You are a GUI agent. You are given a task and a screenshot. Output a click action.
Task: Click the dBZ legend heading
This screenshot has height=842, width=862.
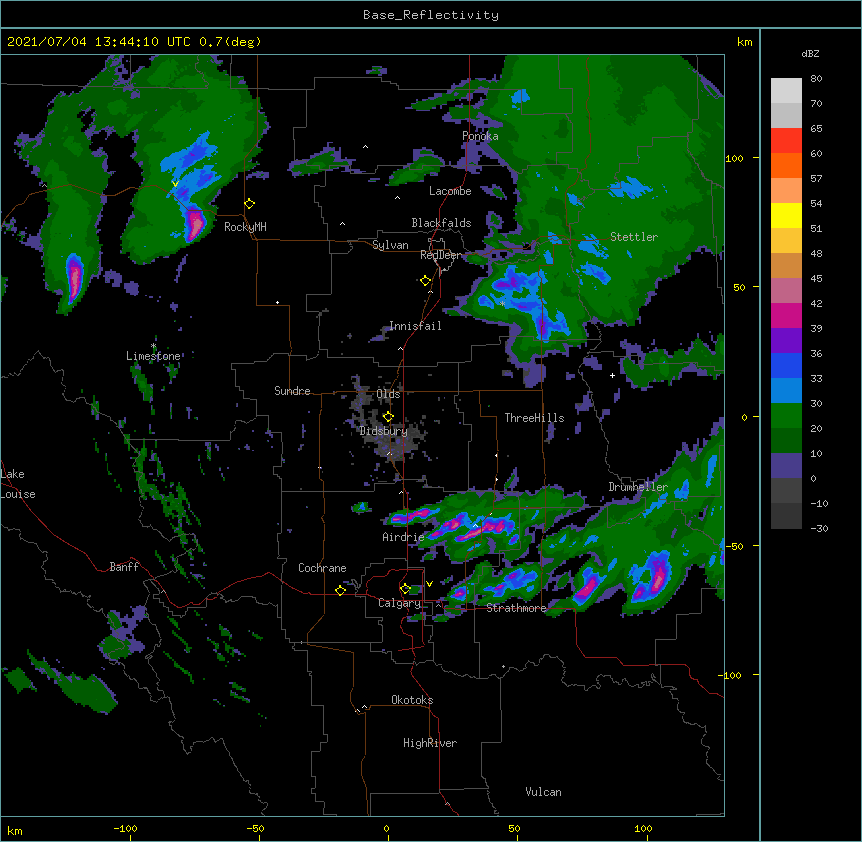coord(810,54)
